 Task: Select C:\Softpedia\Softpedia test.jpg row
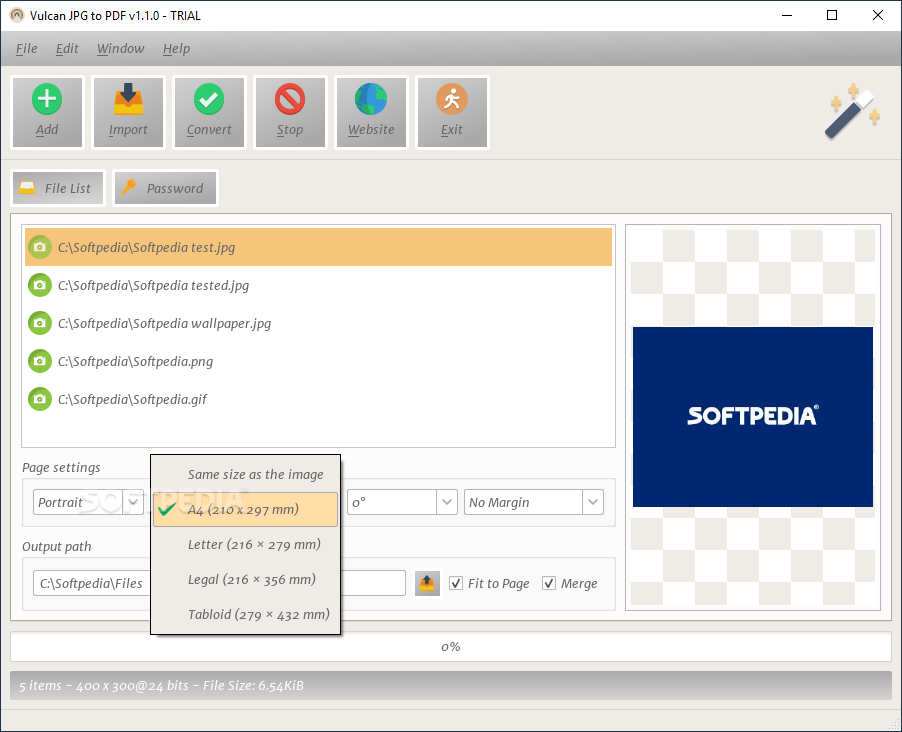click(x=318, y=247)
